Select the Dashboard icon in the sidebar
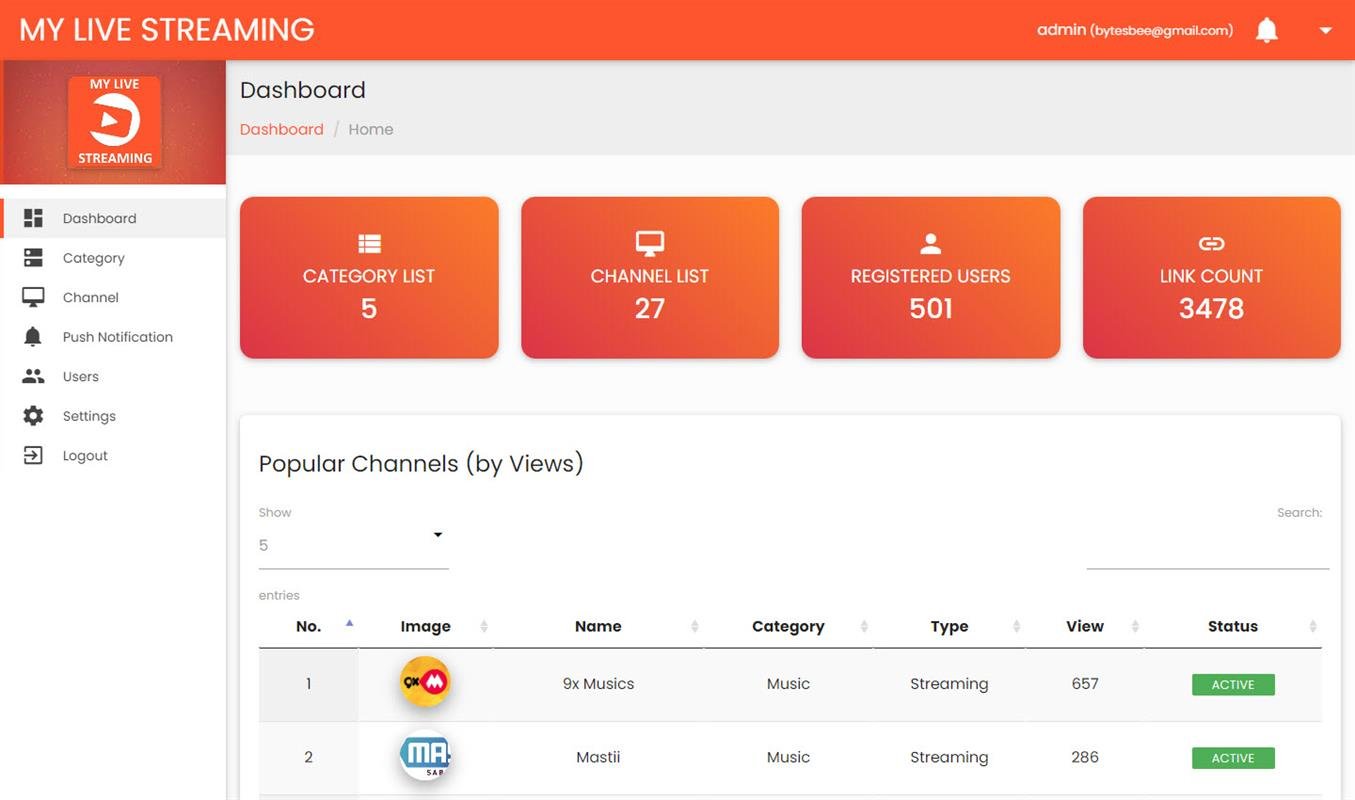This screenshot has height=800, width=1355. coord(34,218)
